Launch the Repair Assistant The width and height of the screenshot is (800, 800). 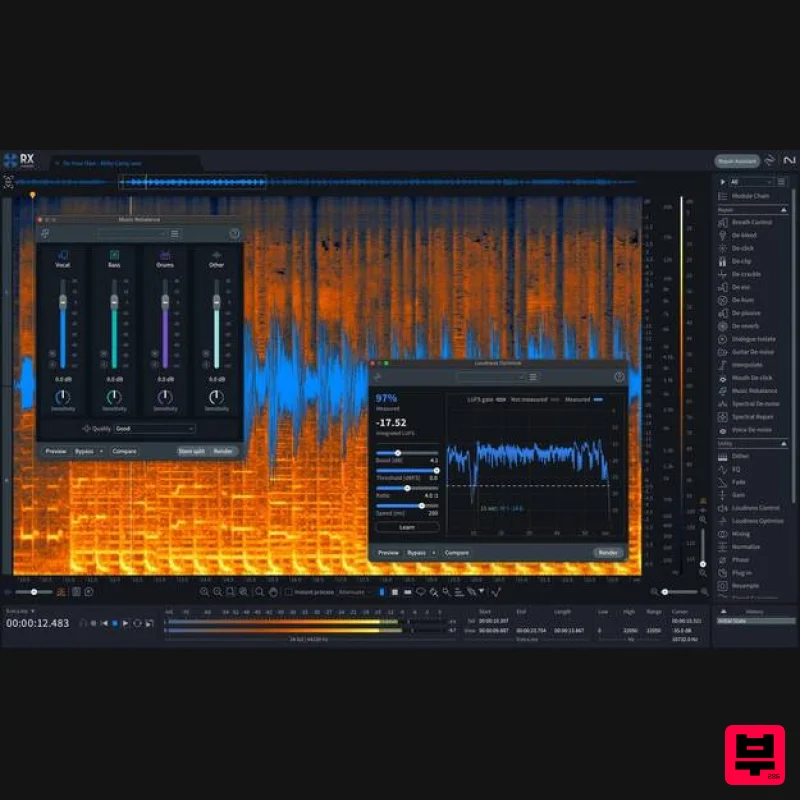740,160
